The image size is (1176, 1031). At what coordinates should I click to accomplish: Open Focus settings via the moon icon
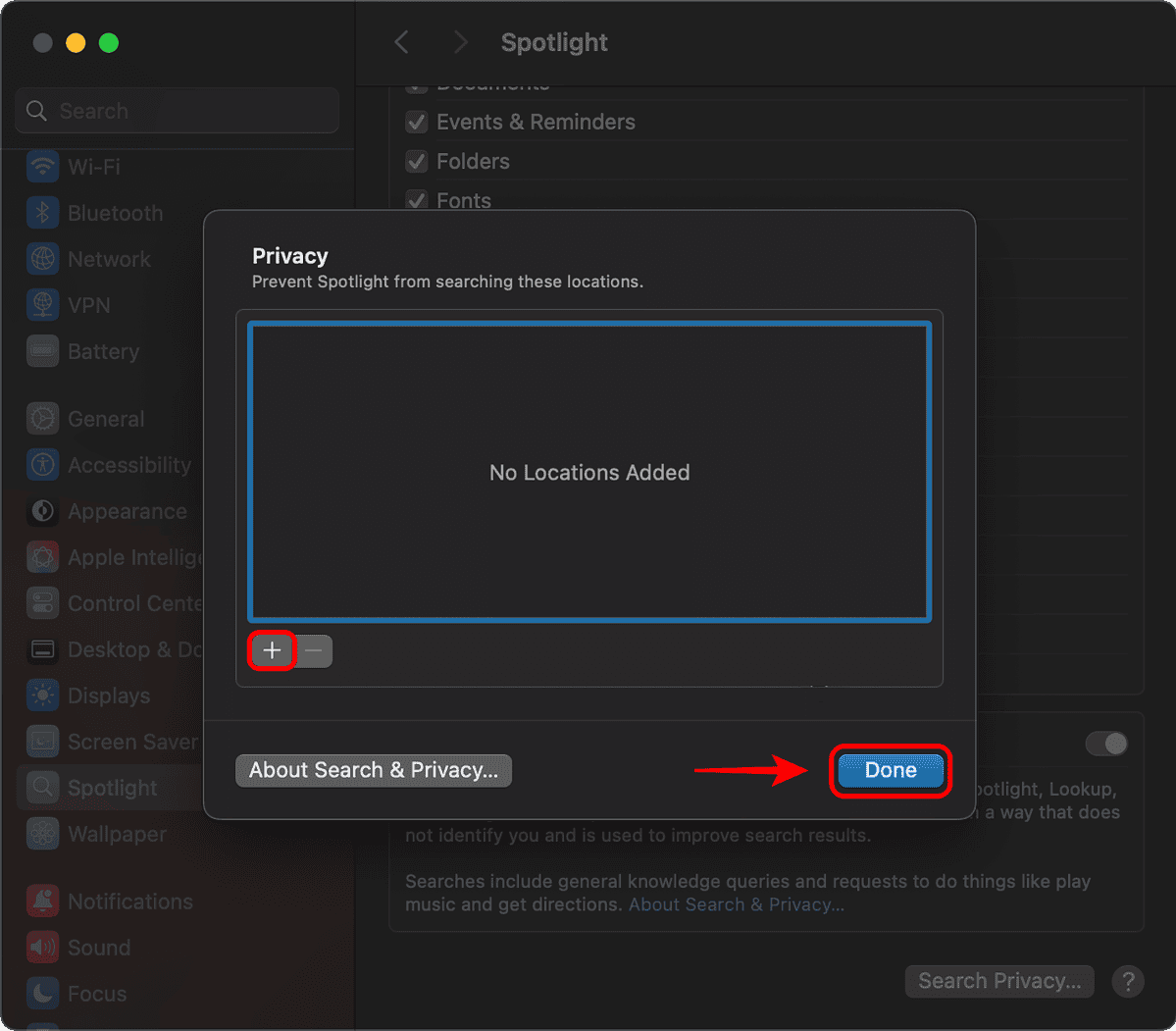pos(41,994)
